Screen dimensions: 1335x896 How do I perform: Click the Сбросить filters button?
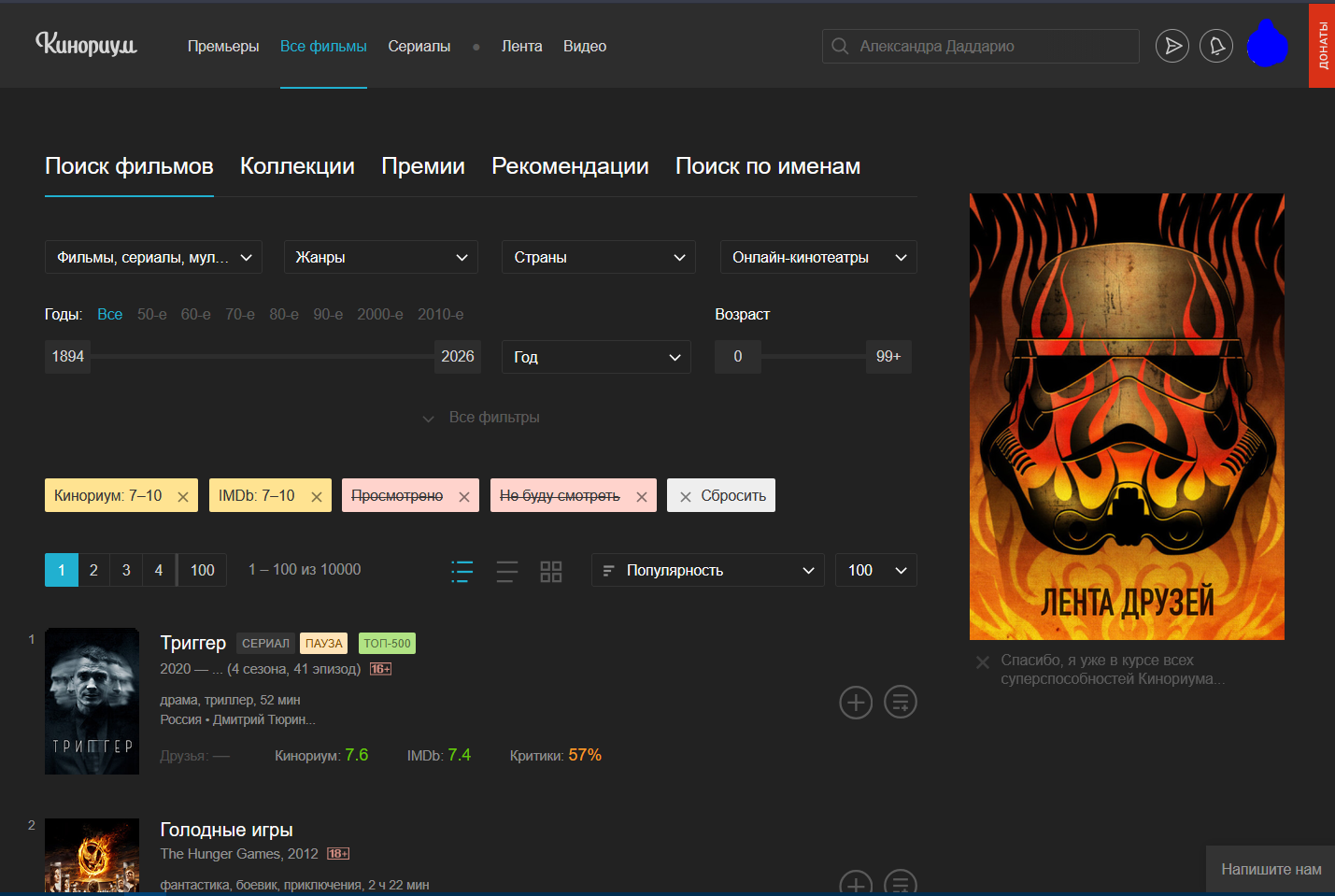(721, 495)
